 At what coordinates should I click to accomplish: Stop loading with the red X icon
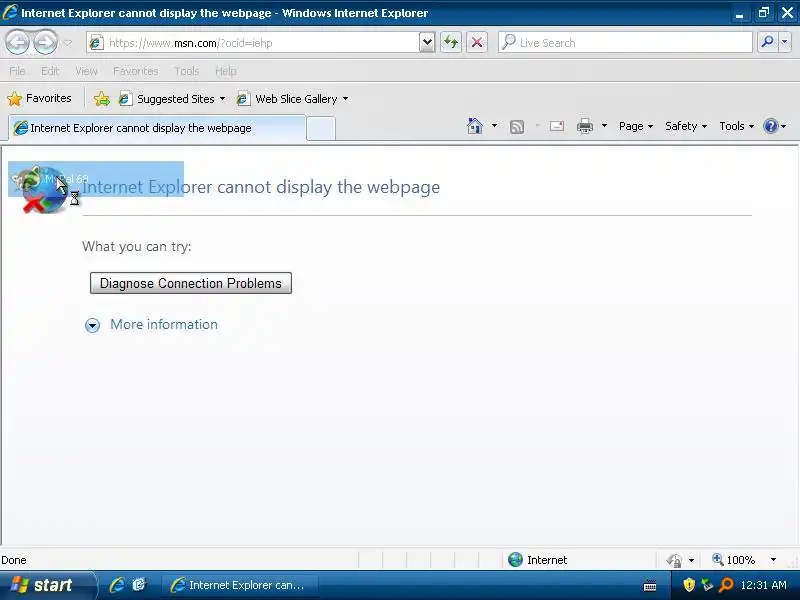[x=477, y=42]
